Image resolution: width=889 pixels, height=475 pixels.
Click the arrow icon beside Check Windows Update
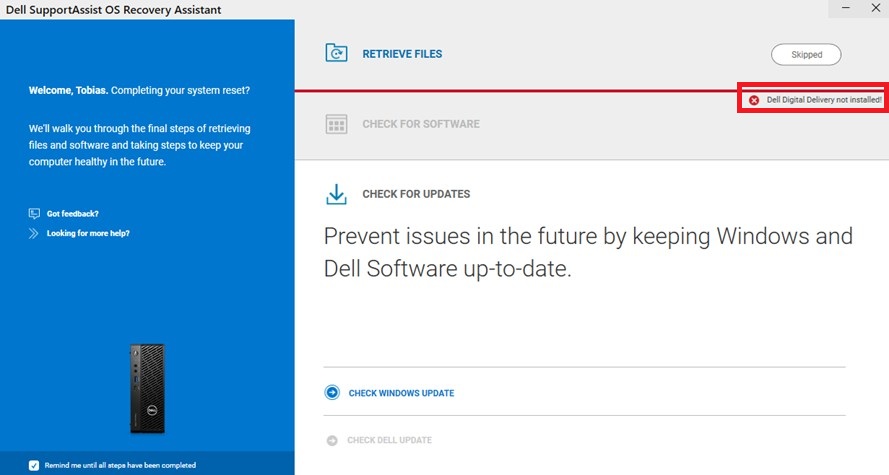332,393
